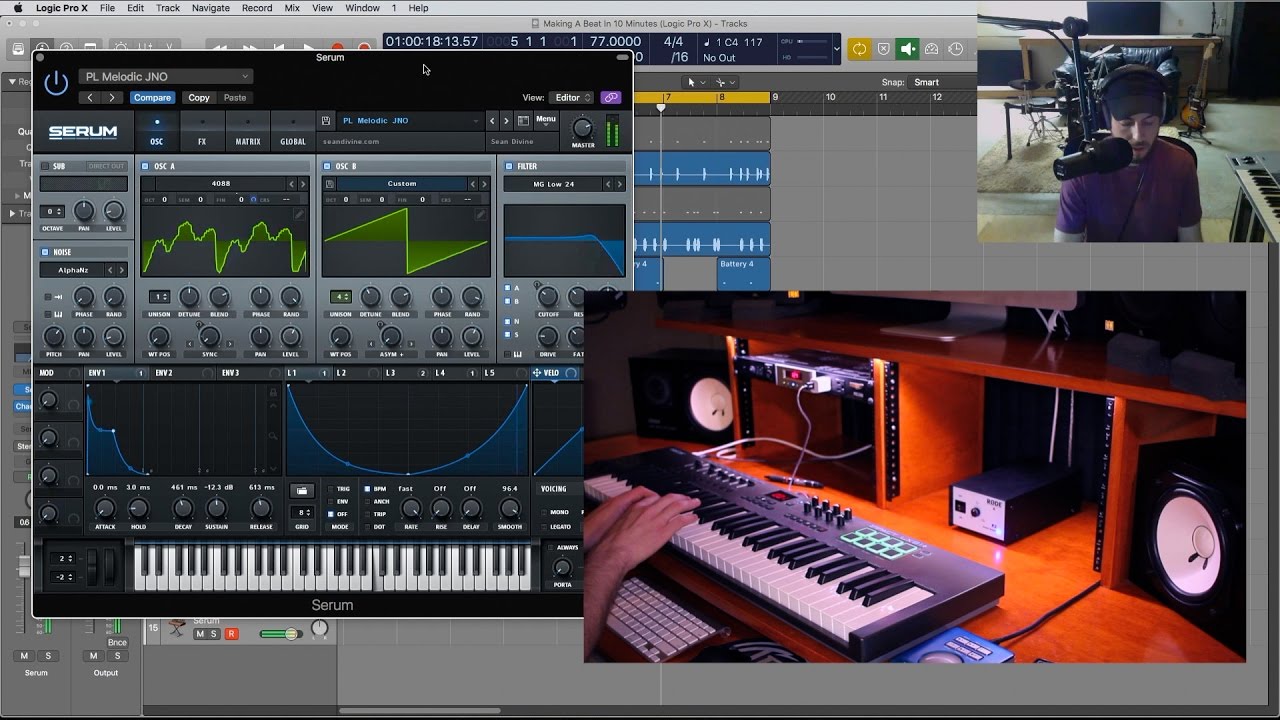Click the clock icon in Logic toolbar
The height and width of the screenshot is (720, 1280).
click(x=955, y=49)
